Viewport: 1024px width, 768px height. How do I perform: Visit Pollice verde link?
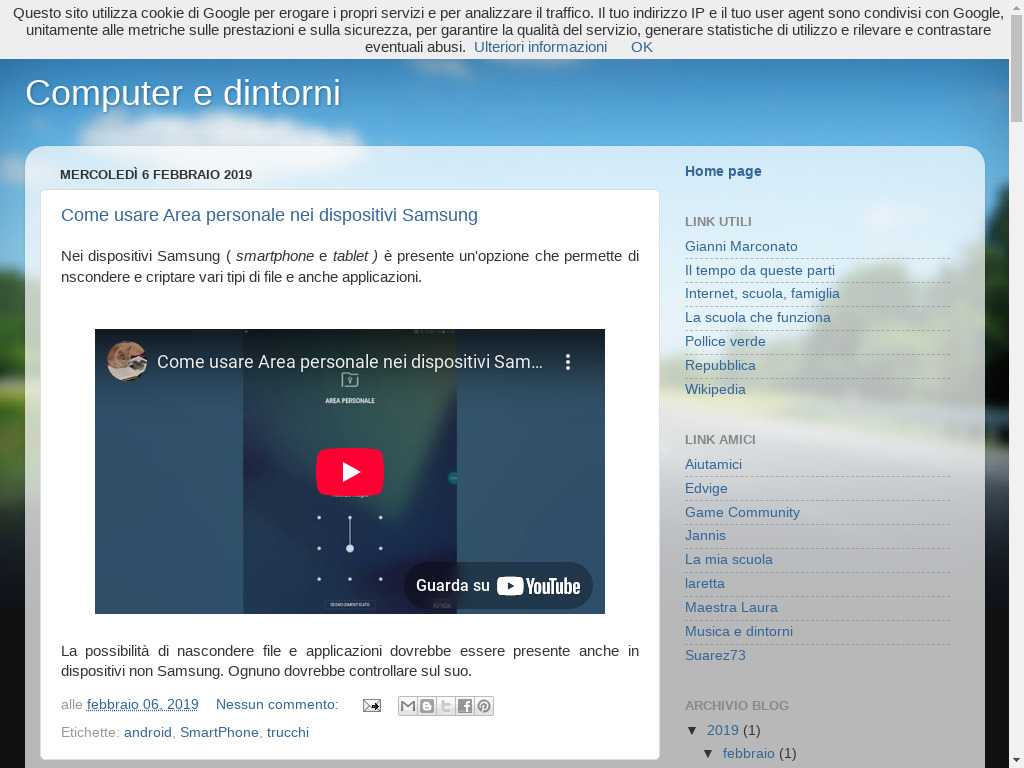point(725,342)
